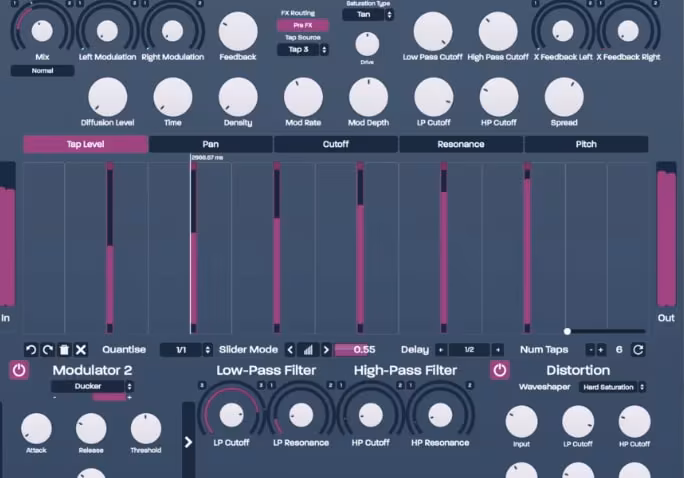The width and height of the screenshot is (684, 478).
Task: Click the X clear icon beside trash
Action: tap(81, 350)
